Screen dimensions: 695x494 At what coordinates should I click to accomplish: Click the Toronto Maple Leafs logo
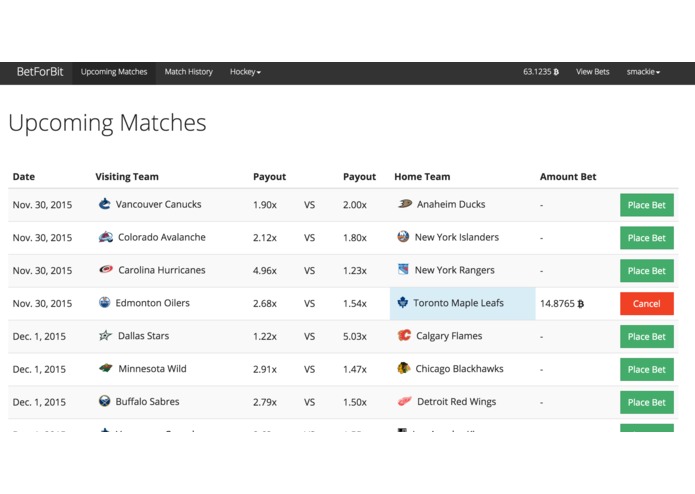pyautogui.click(x=402, y=303)
